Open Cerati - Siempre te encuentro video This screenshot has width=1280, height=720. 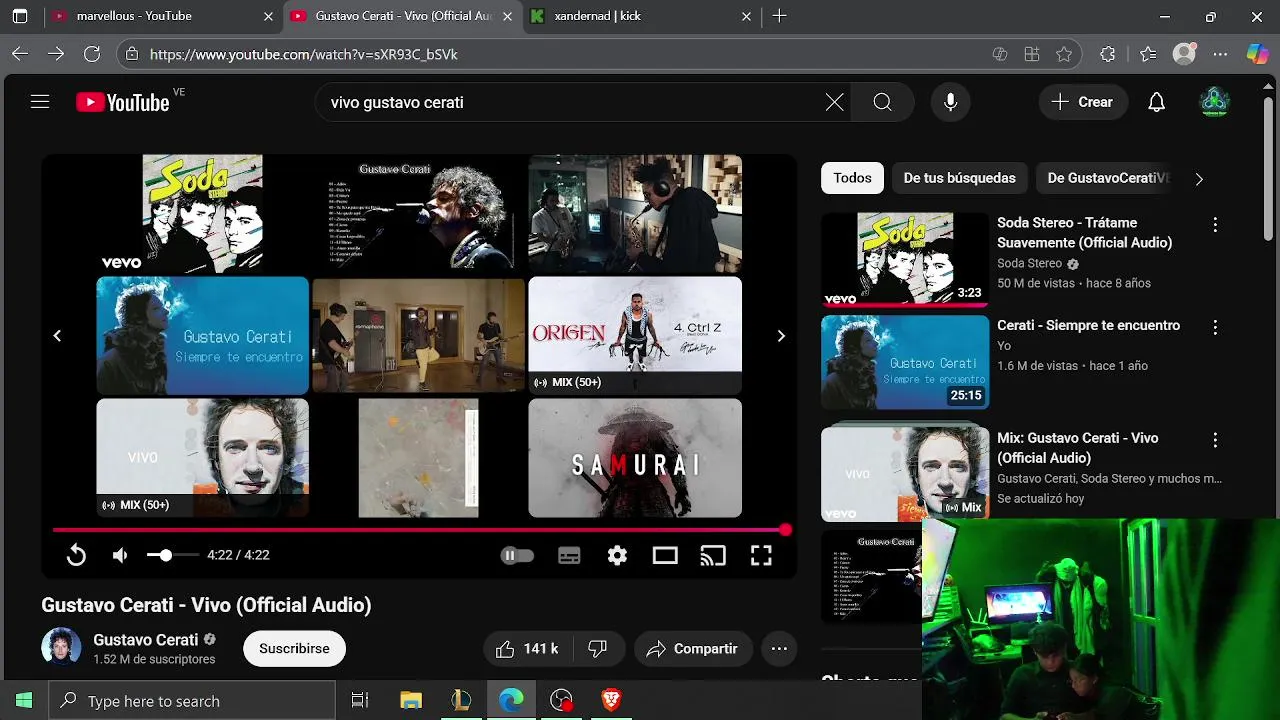(1088, 325)
